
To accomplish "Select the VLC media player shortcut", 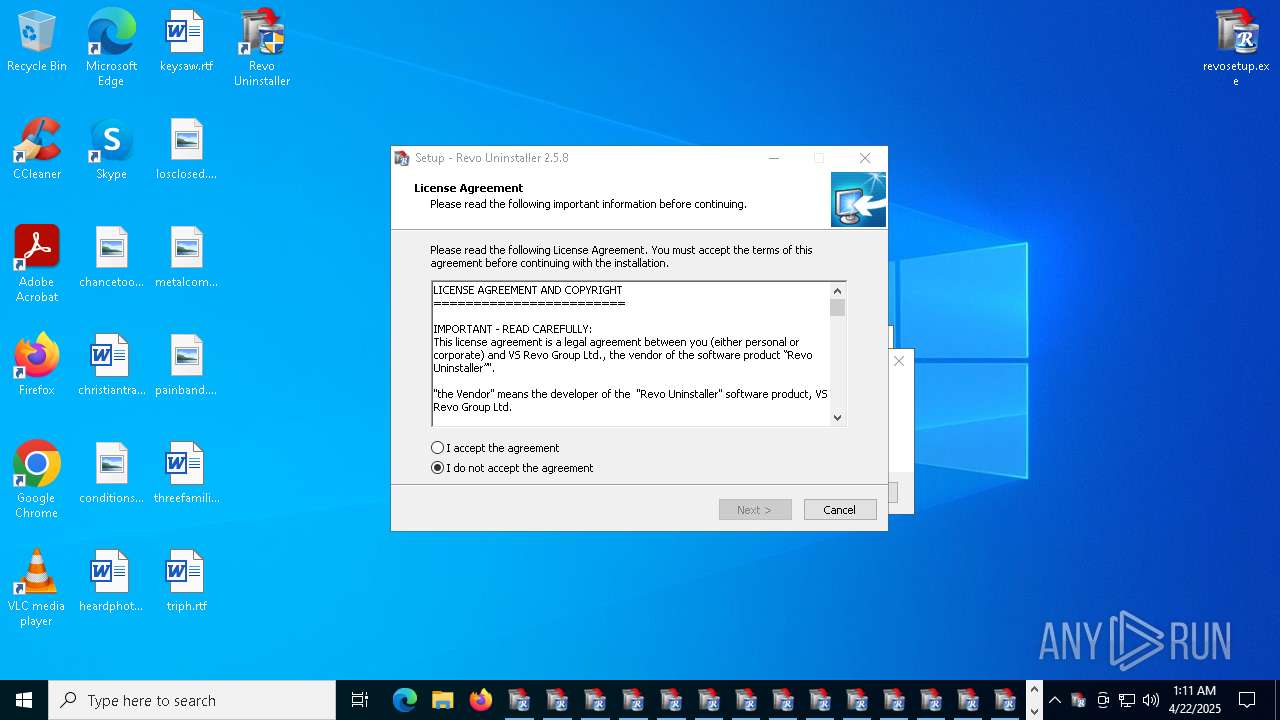I will [x=37, y=588].
